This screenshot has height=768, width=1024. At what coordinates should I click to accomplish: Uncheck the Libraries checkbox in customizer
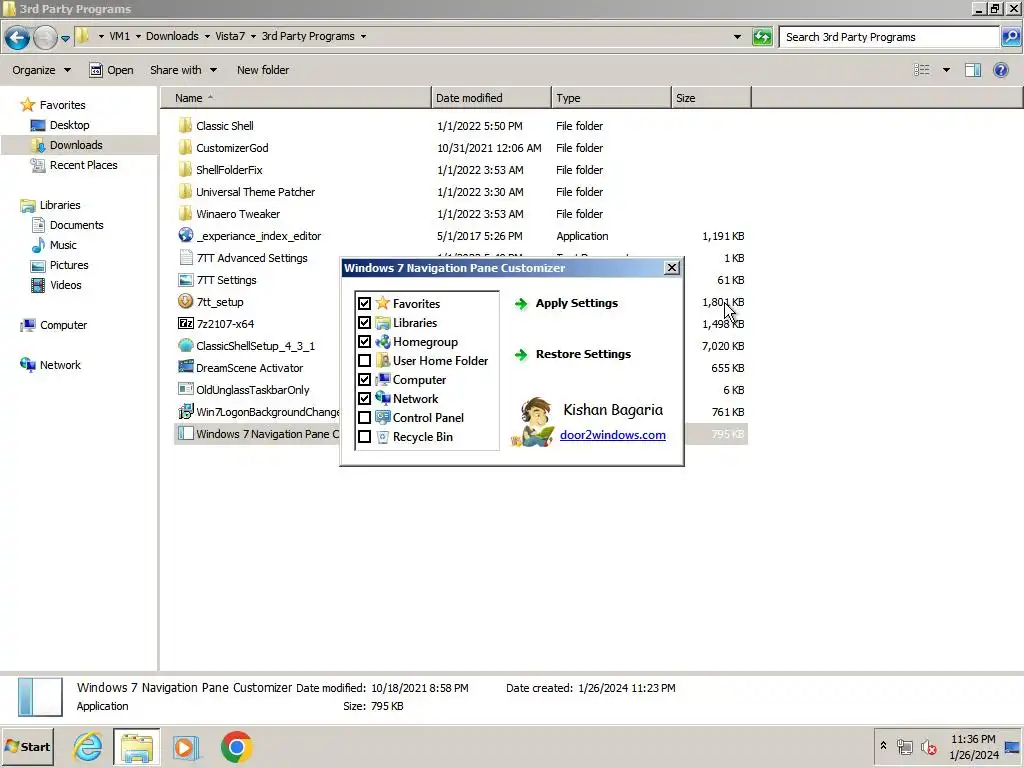coord(364,323)
